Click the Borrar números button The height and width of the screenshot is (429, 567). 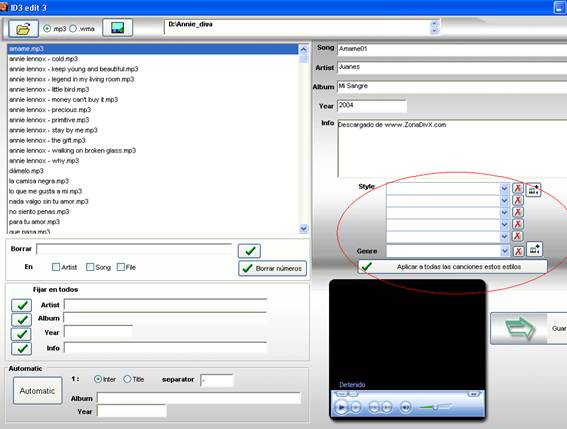point(273,268)
